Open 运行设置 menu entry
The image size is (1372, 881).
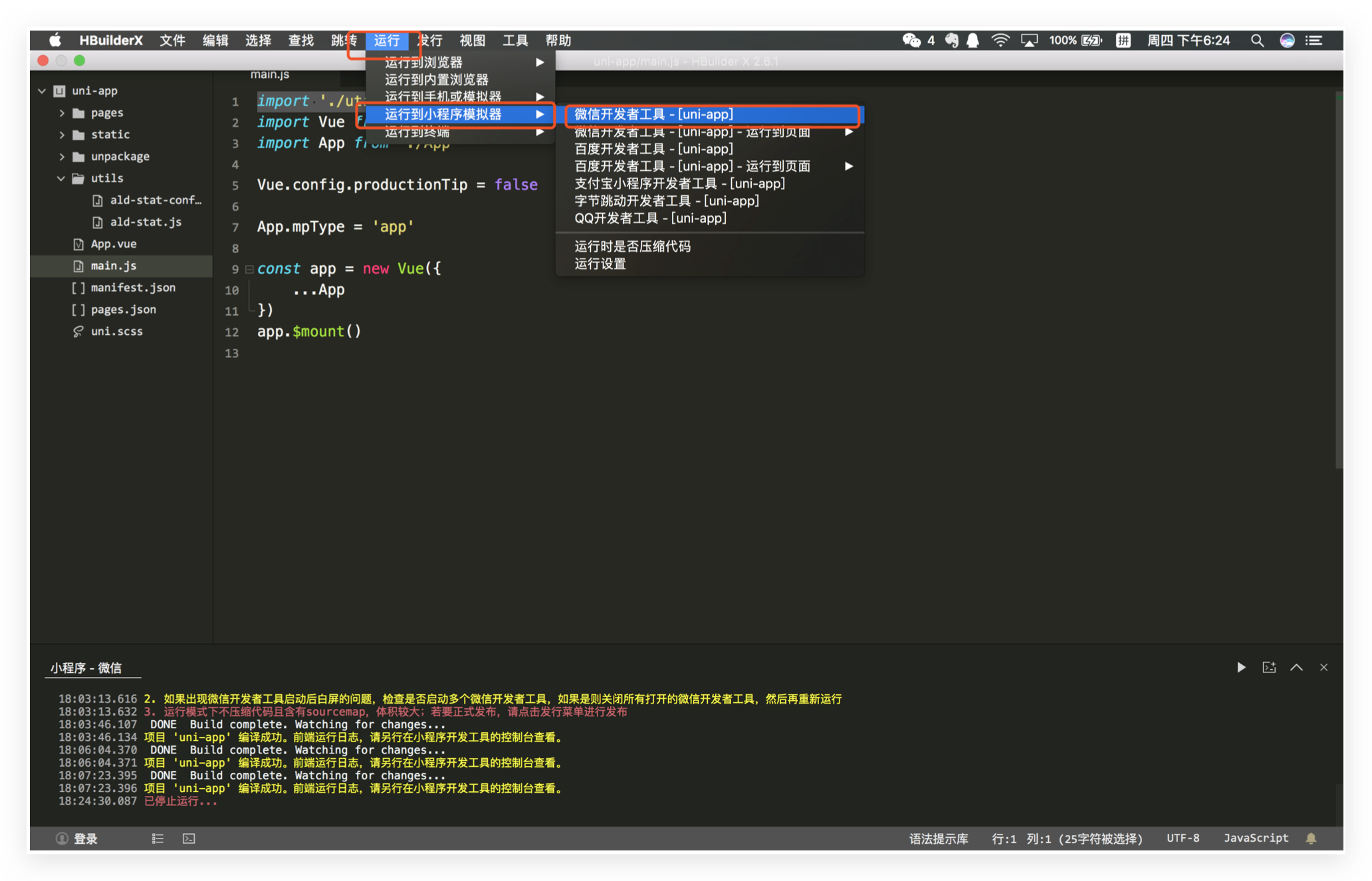tap(710, 264)
